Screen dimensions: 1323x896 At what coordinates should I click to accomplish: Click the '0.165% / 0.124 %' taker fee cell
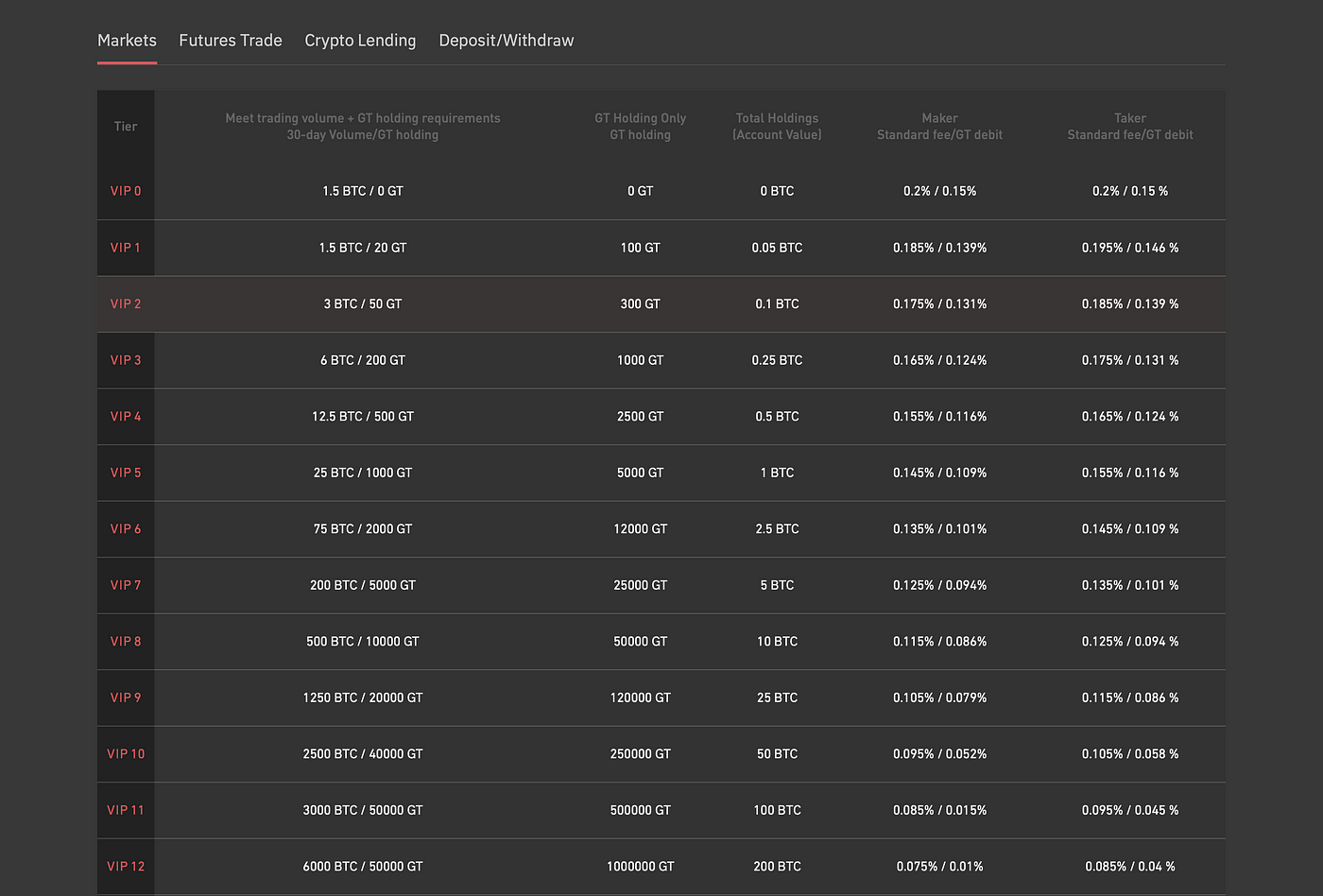tap(1130, 416)
